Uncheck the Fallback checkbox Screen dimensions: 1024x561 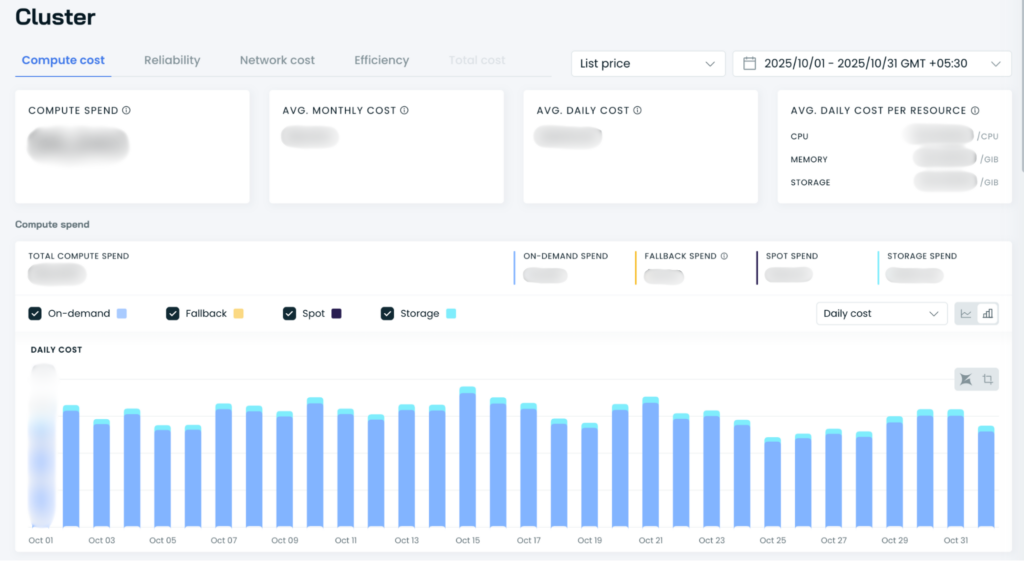tap(172, 313)
